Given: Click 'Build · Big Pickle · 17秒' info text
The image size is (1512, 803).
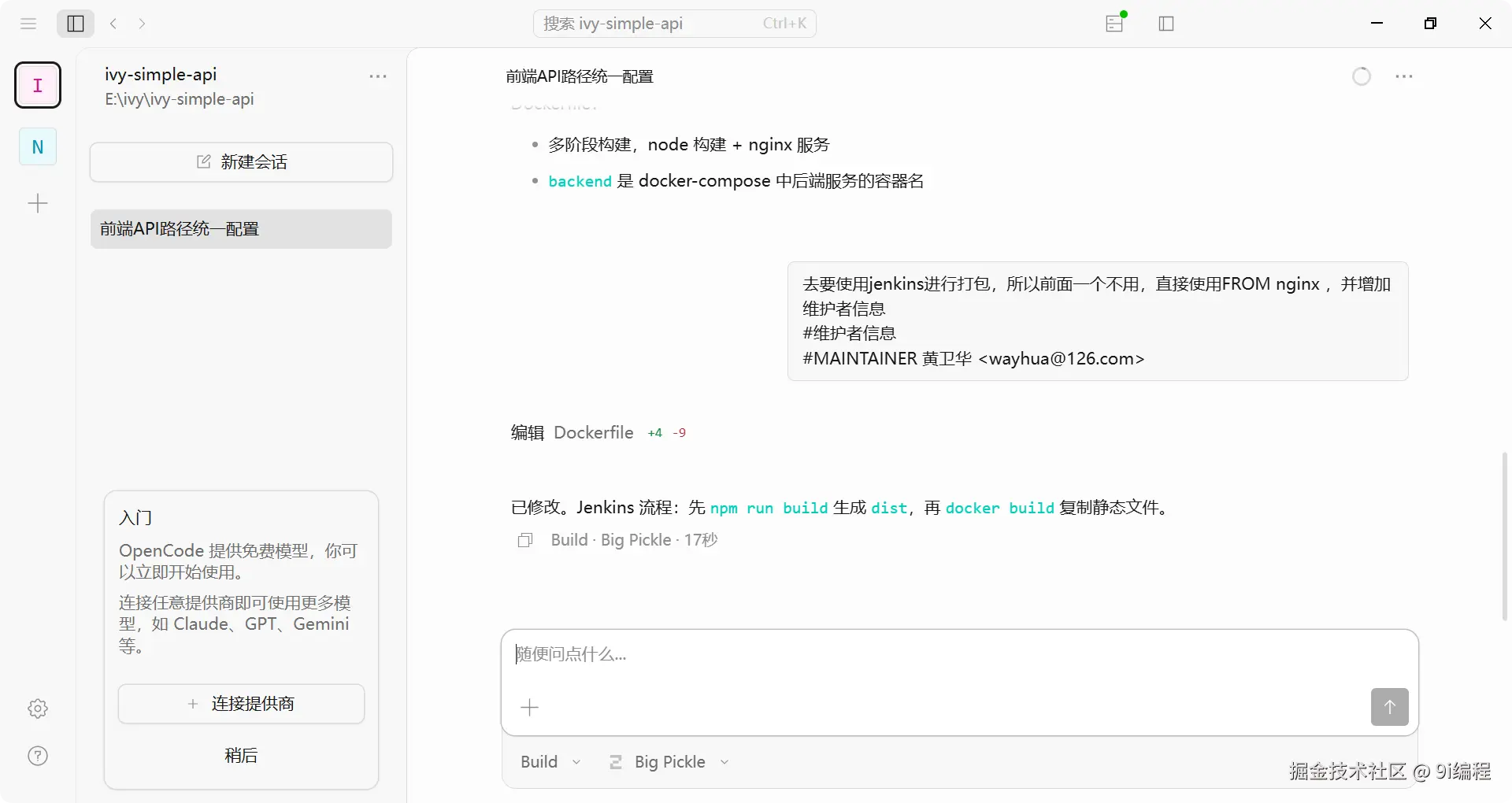Looking at the screenshot, I should 634,540.
